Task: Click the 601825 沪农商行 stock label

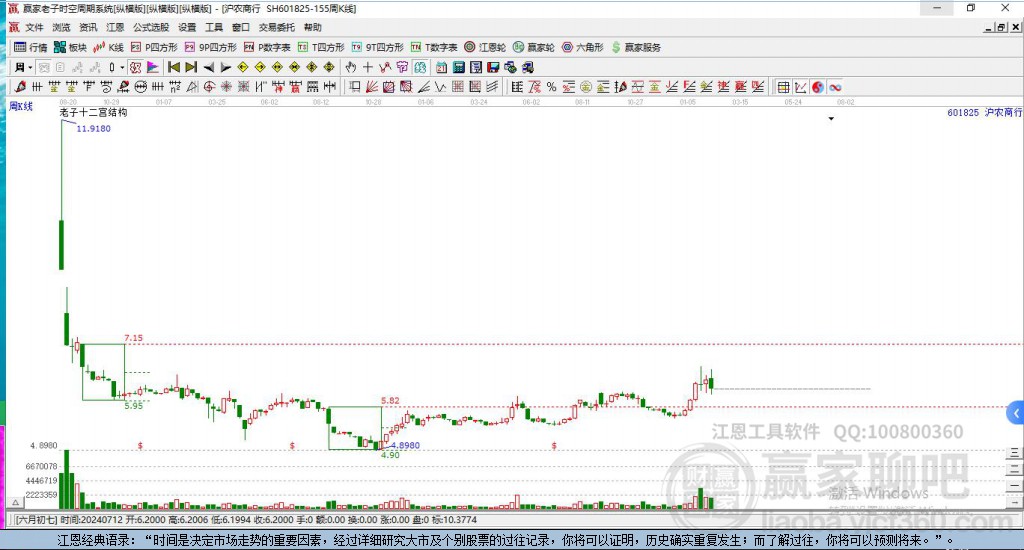Action: (984, 112)
